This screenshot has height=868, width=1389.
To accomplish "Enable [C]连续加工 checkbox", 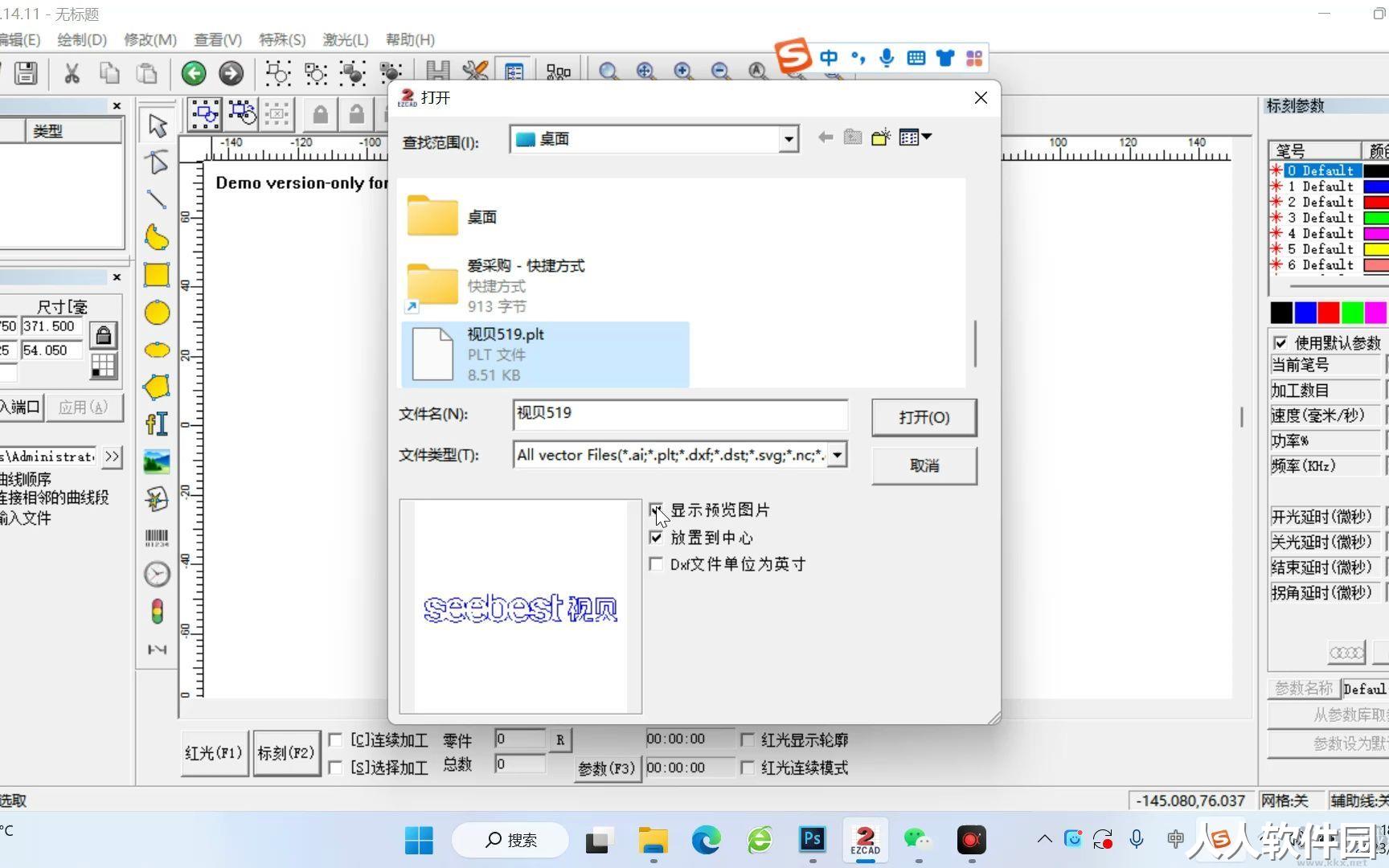I will click(336, 739).
